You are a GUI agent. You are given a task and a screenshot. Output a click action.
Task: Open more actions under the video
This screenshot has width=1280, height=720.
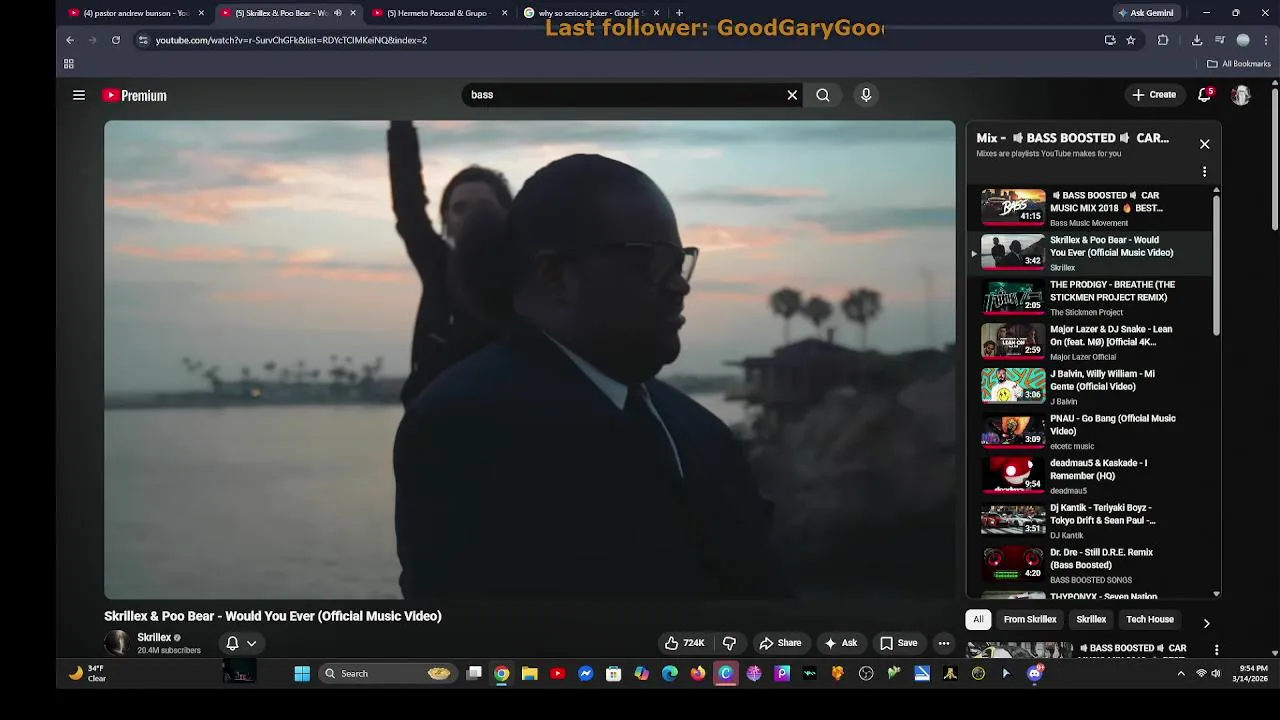pos(944,643)
